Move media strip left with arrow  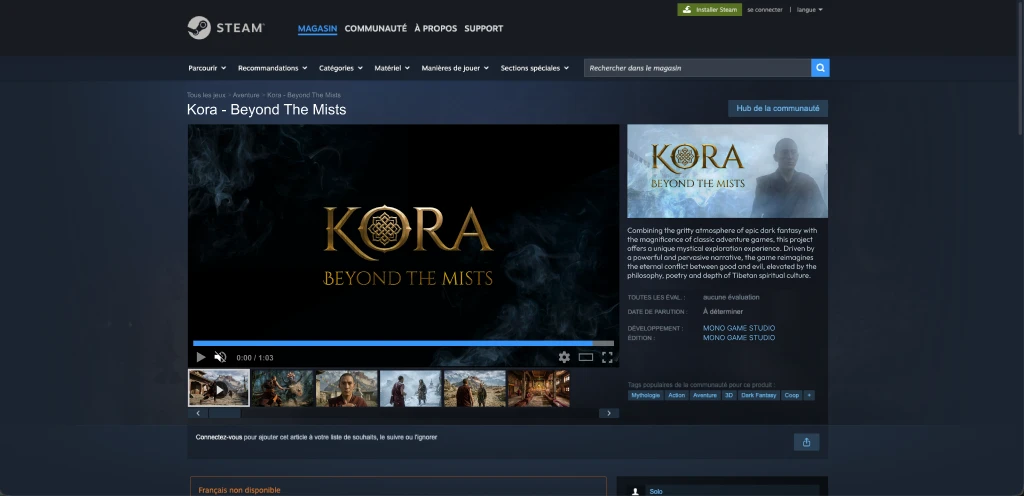coord(198,413)
